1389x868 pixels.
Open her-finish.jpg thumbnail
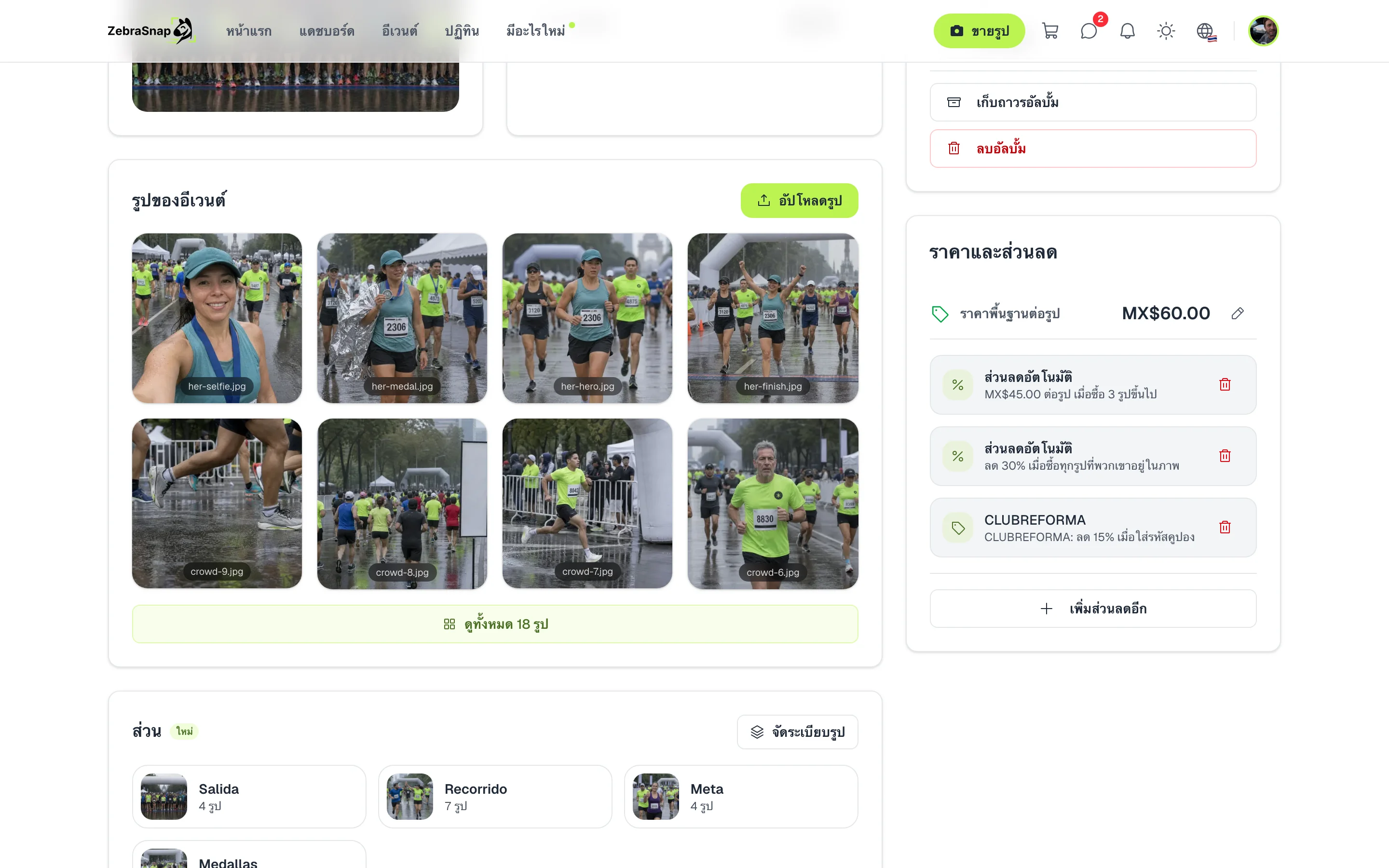773,318
